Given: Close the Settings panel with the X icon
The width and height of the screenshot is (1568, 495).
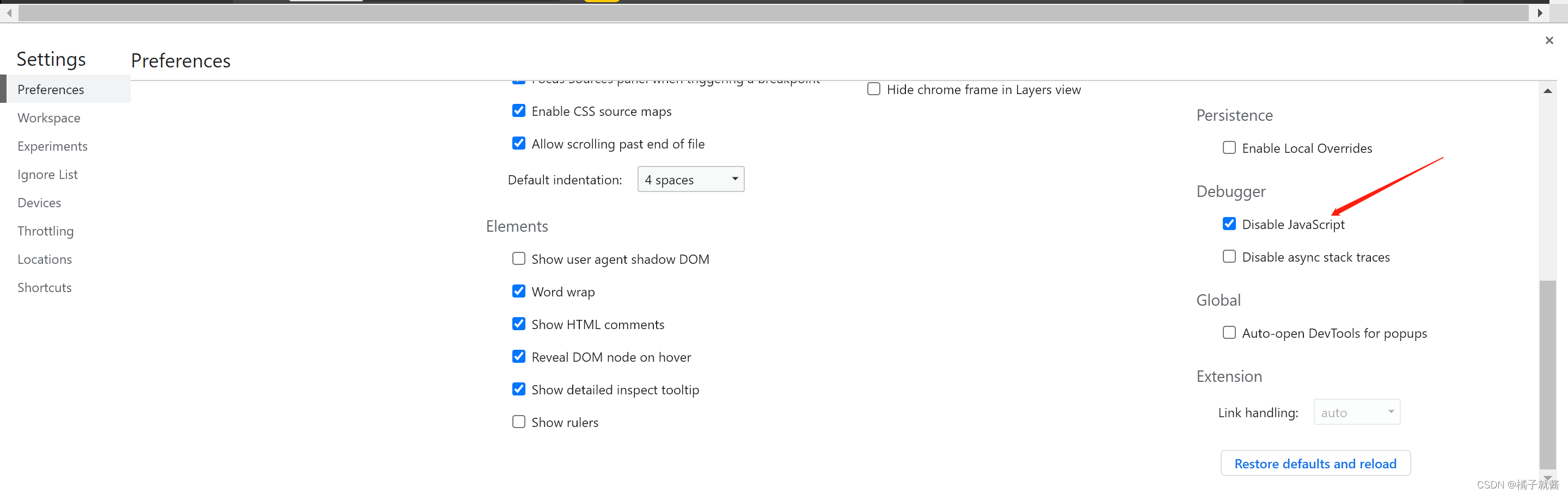Looking at the screenshot, I should coord(1549,40).
